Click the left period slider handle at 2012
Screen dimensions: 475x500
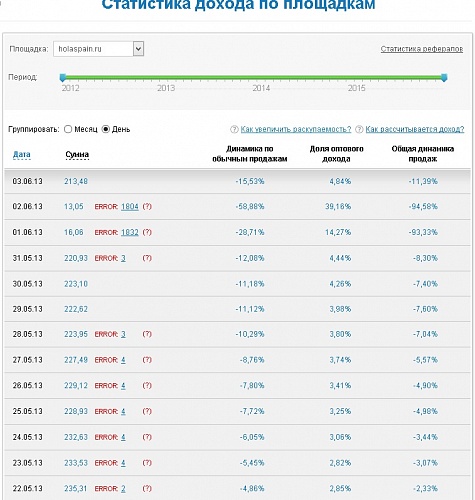point(63,78)
